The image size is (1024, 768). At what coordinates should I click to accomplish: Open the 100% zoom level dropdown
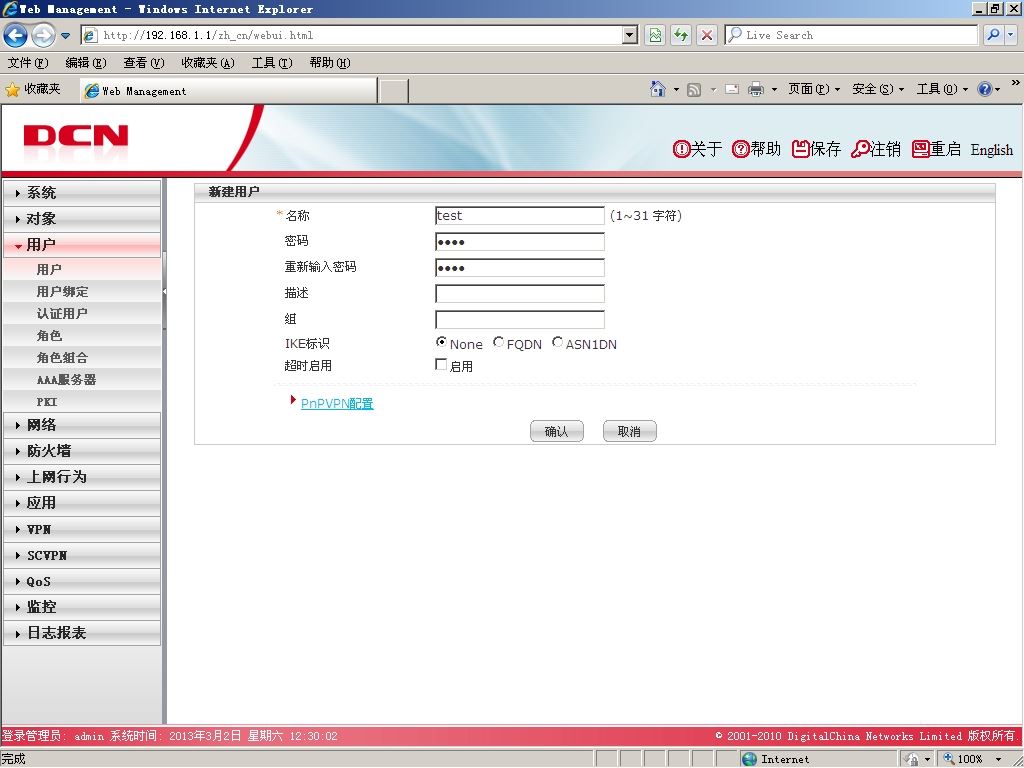999,759
